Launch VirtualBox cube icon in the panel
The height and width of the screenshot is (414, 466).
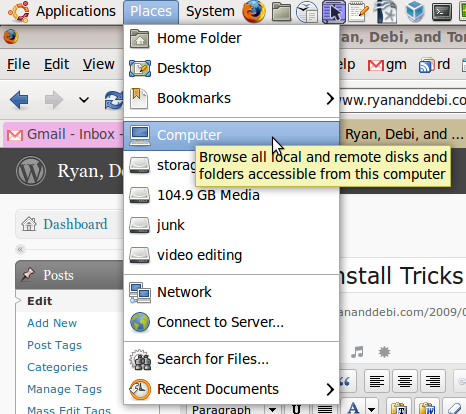click(x=415, y=11)
